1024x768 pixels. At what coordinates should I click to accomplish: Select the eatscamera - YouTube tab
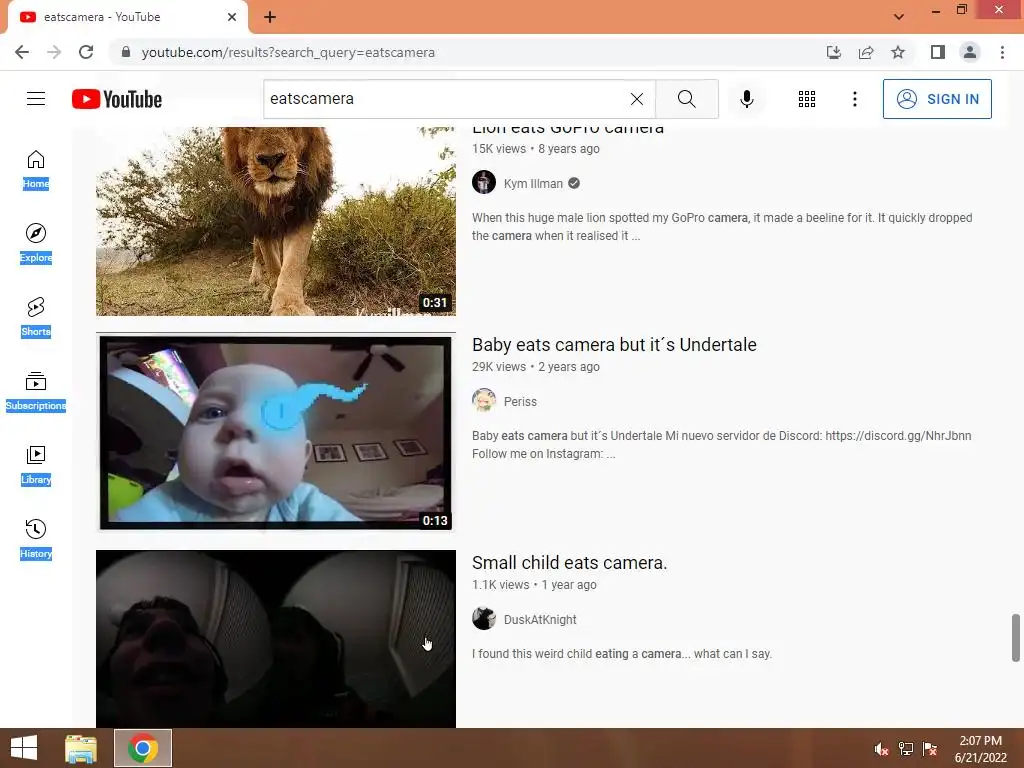coord(127,17)
